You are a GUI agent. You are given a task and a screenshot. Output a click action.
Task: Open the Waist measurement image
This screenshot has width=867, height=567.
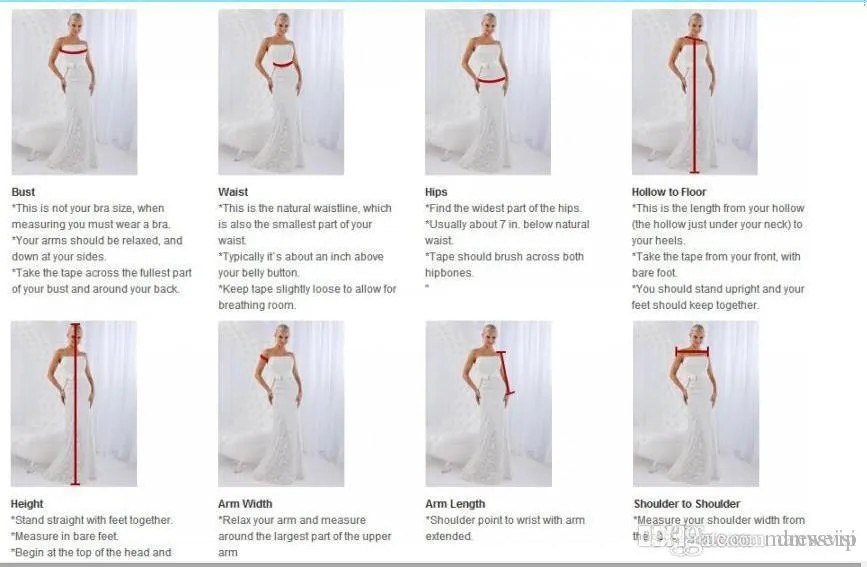point(281,92)
